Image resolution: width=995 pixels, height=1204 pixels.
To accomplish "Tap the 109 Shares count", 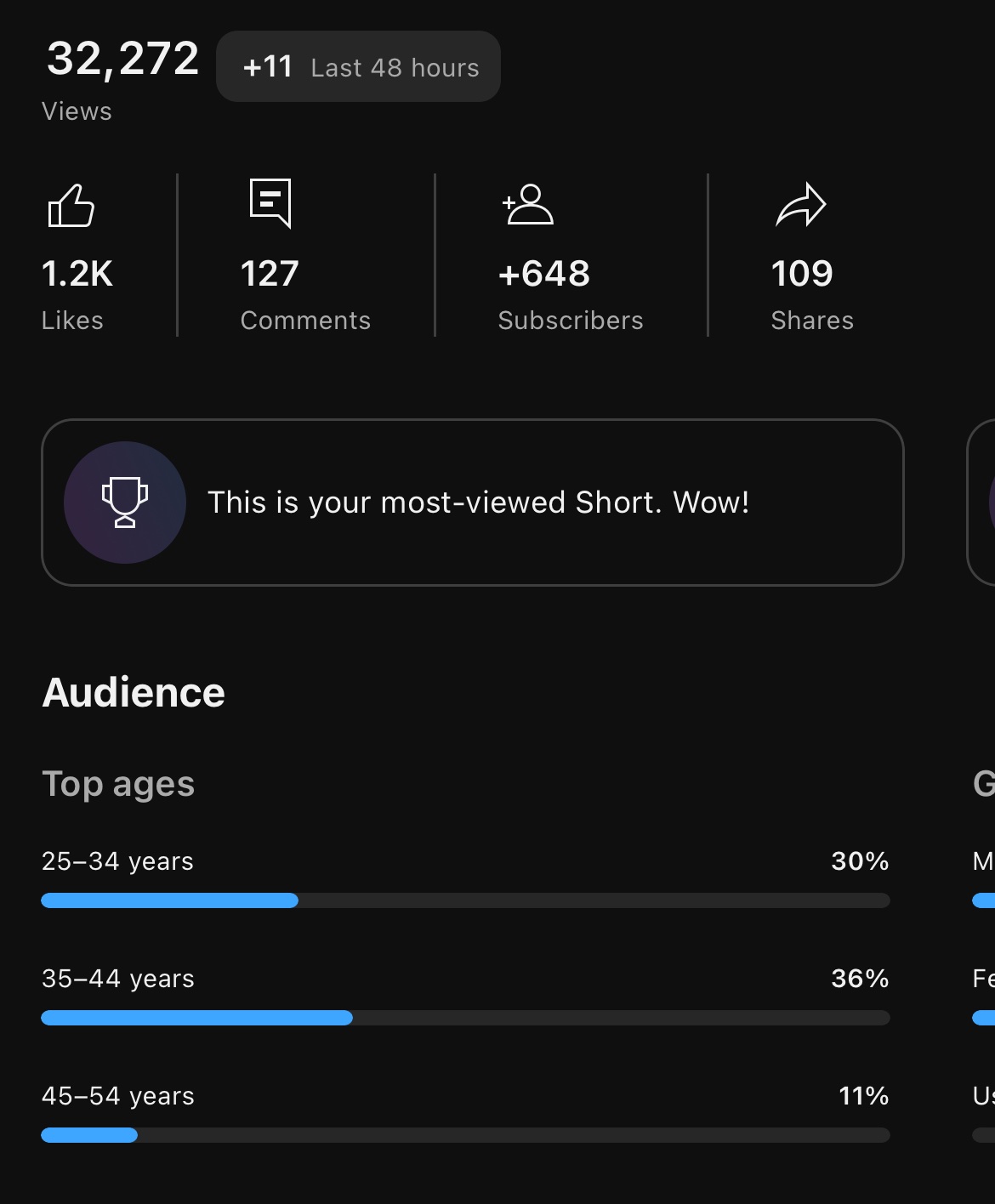I will (x=802, y=274).
